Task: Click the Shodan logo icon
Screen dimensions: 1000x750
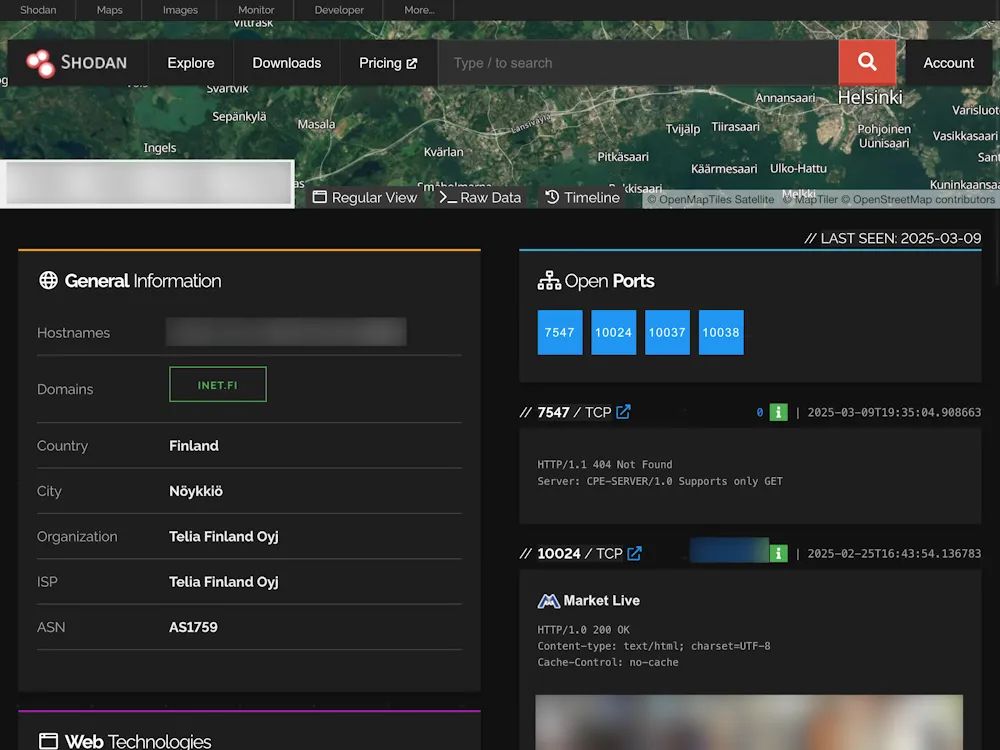Action: pos(40,63)
